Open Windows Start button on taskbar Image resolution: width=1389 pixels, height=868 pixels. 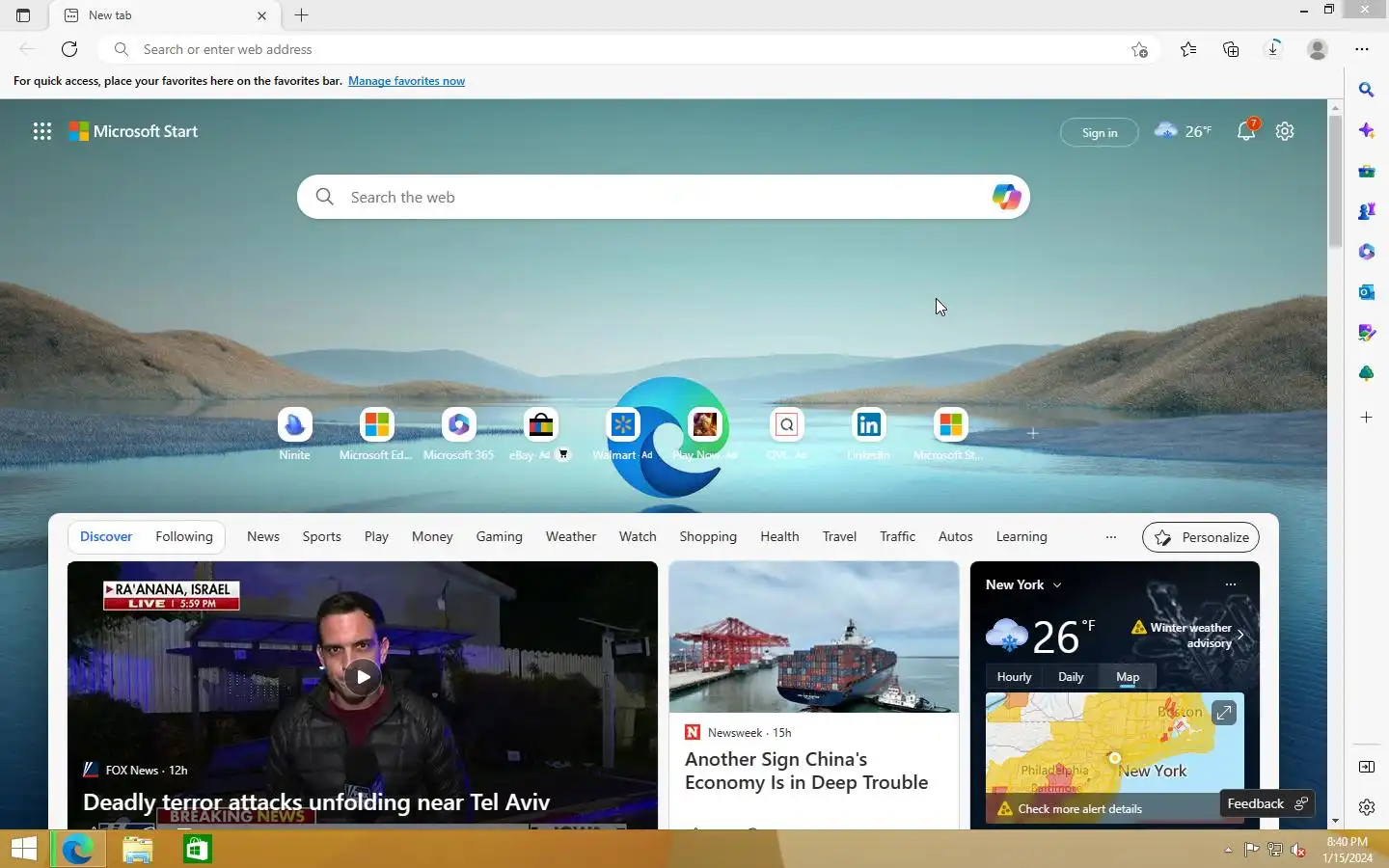coord(24,850)
